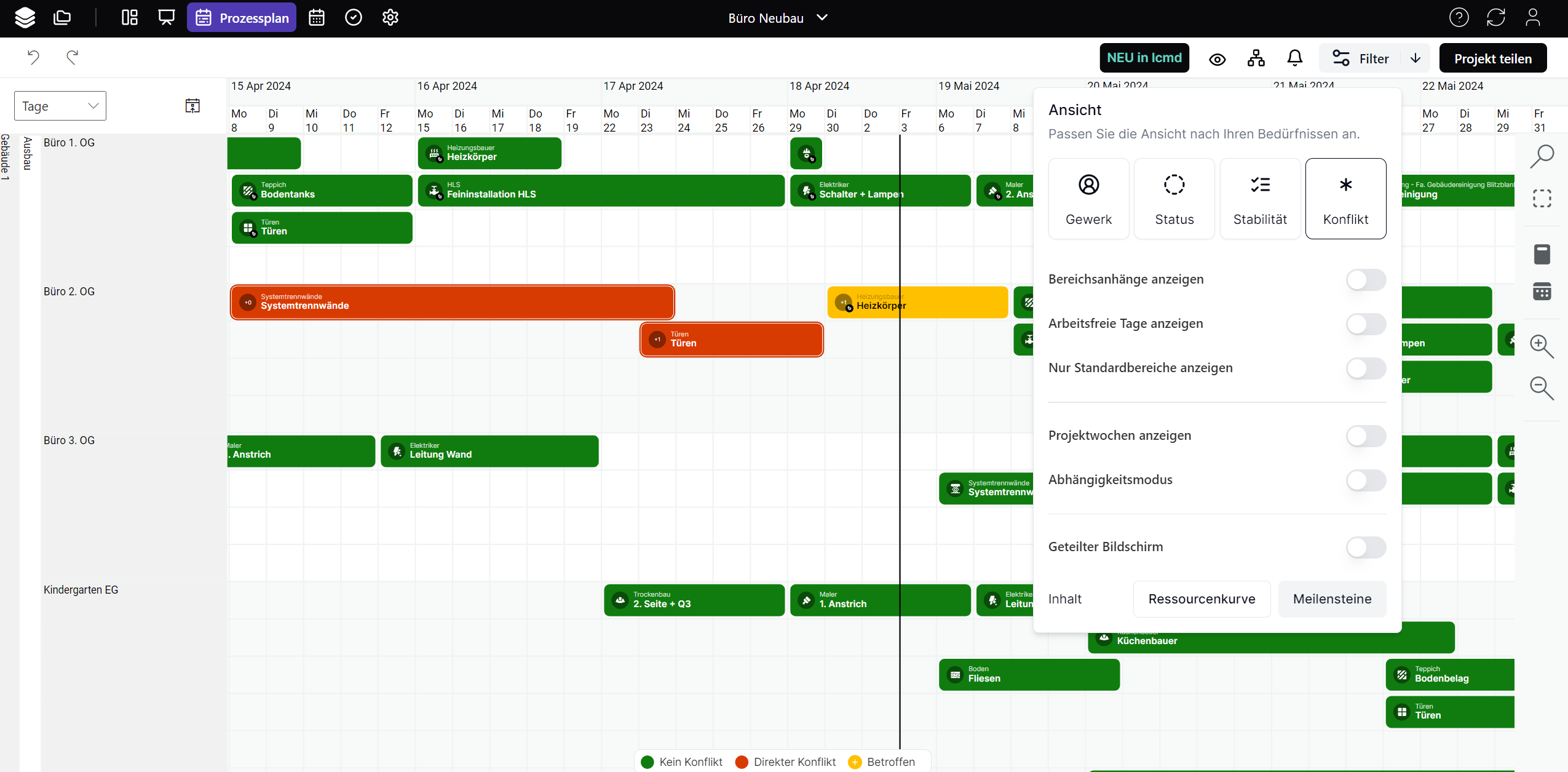Click the zoom out magnifier
The image size is (1568, 772).
point(1541,388)
